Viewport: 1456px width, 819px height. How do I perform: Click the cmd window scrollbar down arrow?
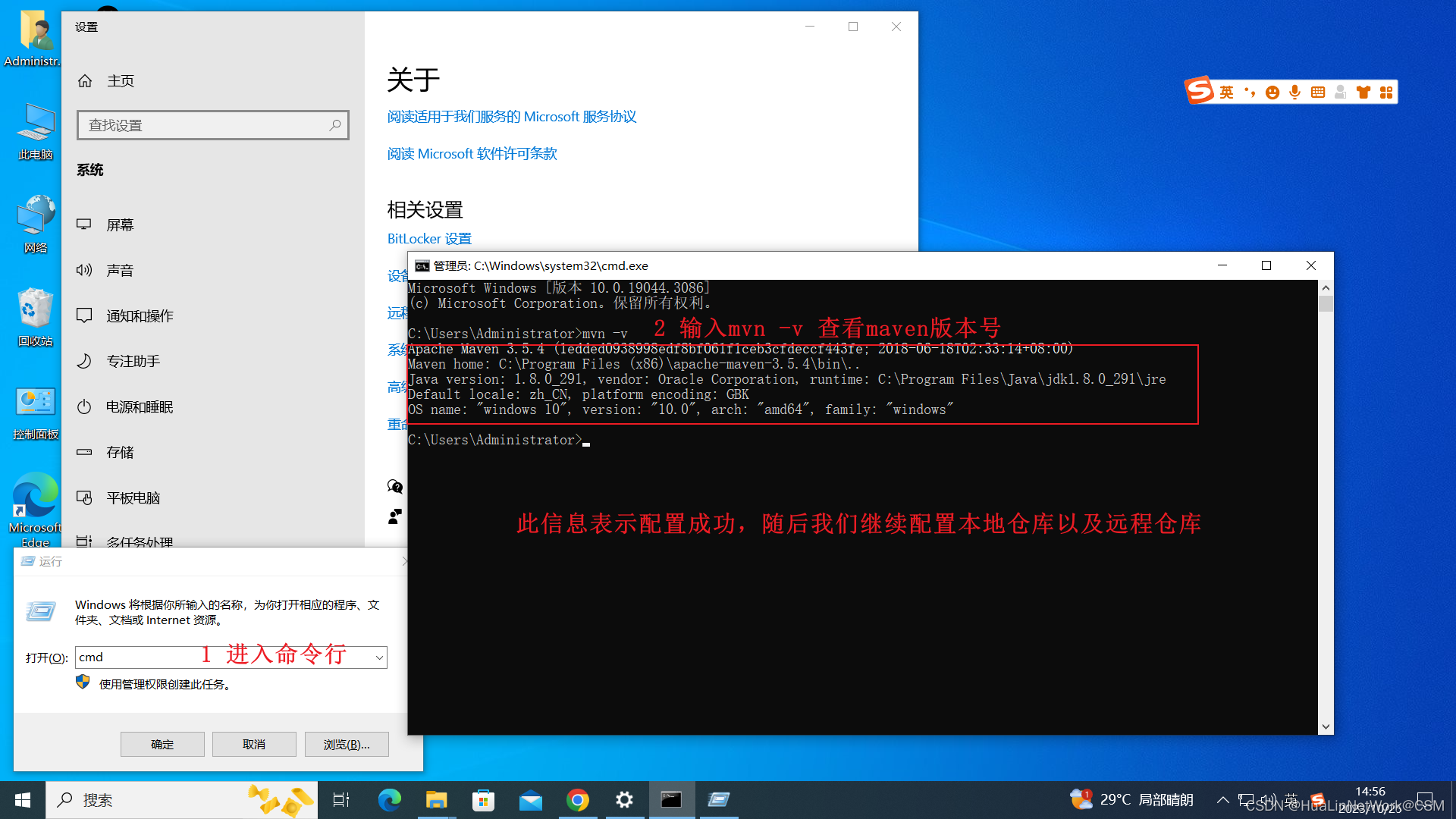click(1326, 726)
